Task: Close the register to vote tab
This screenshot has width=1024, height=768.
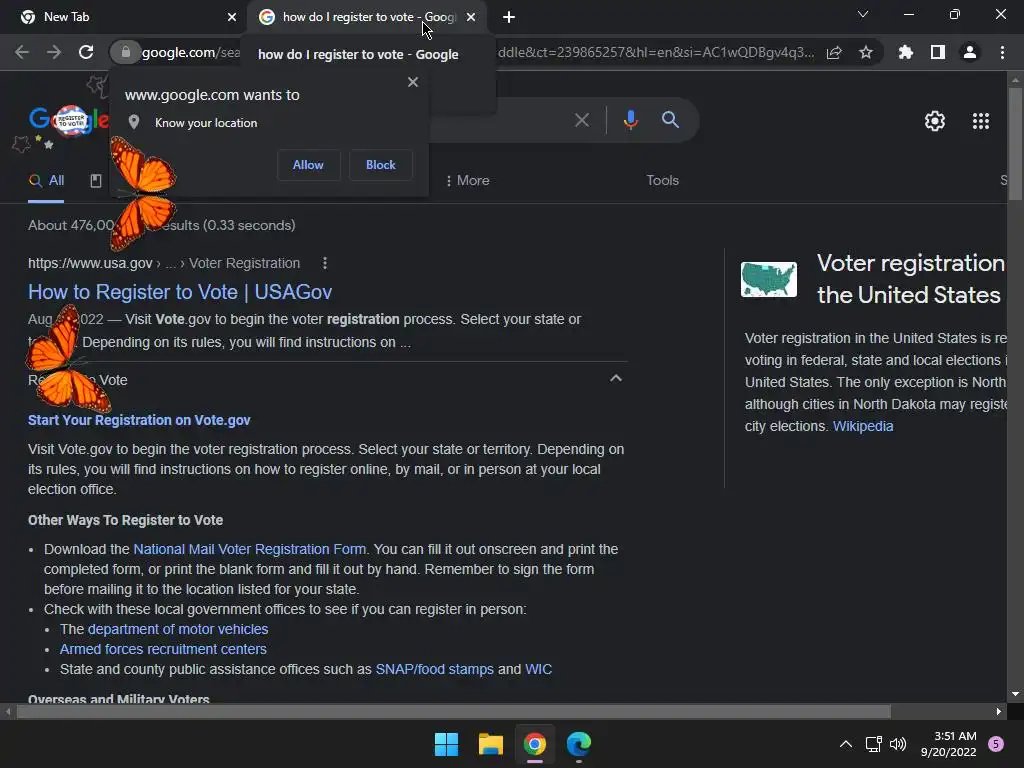Action: coord(471,17)
